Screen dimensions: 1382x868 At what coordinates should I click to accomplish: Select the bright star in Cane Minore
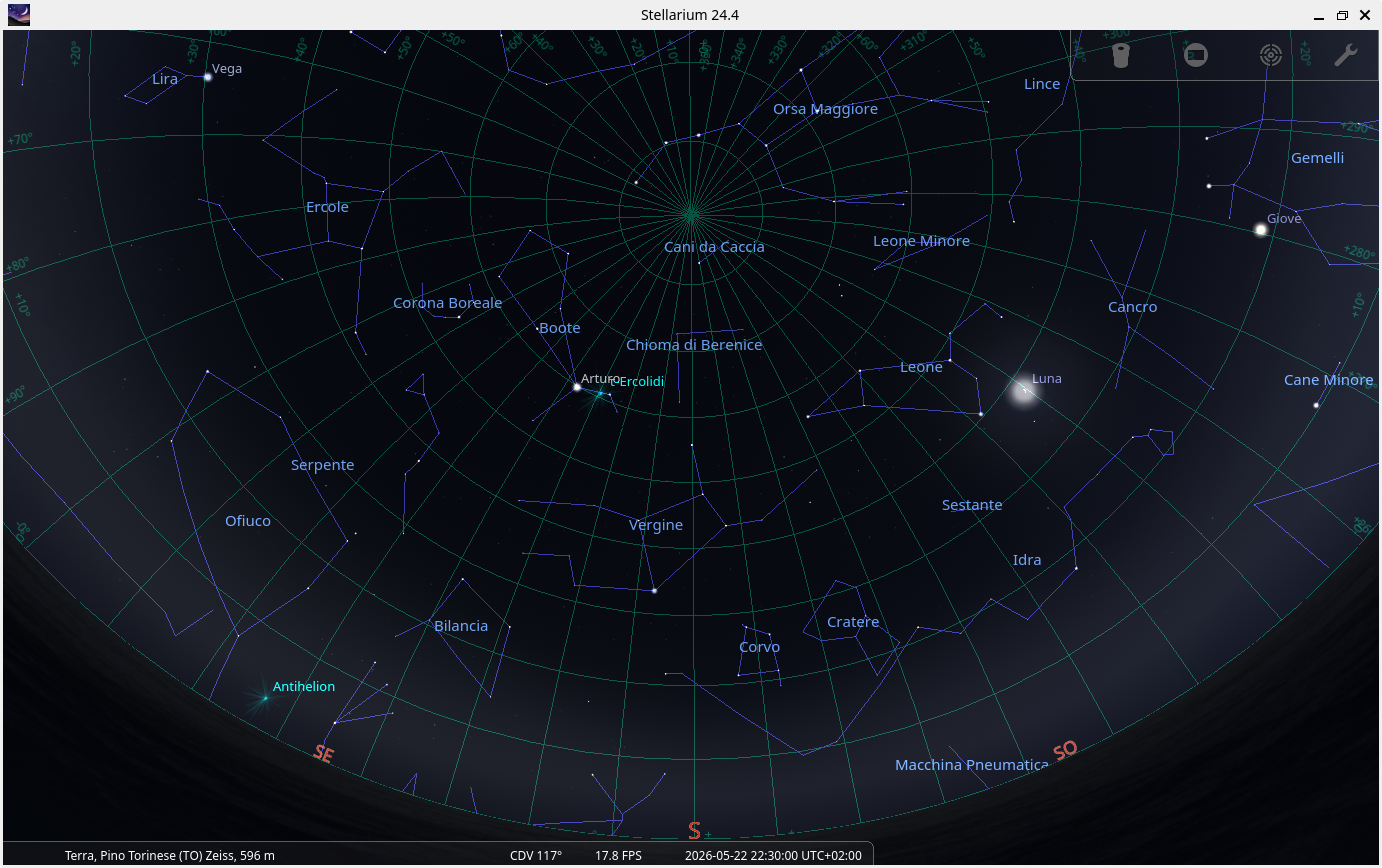[x=1316, y=405]
